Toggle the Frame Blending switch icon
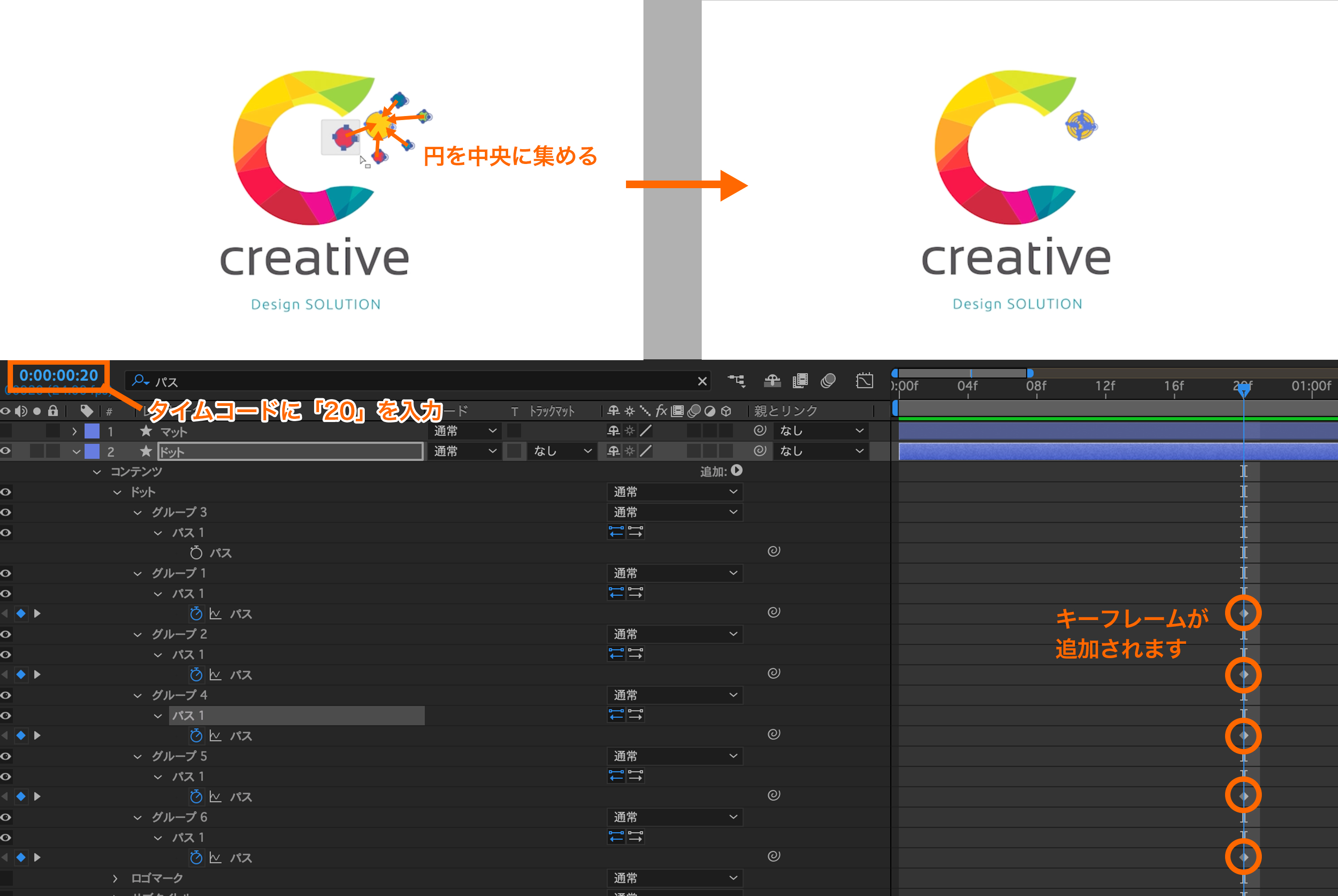This screenshot has width=1338, height=896. 800,380
